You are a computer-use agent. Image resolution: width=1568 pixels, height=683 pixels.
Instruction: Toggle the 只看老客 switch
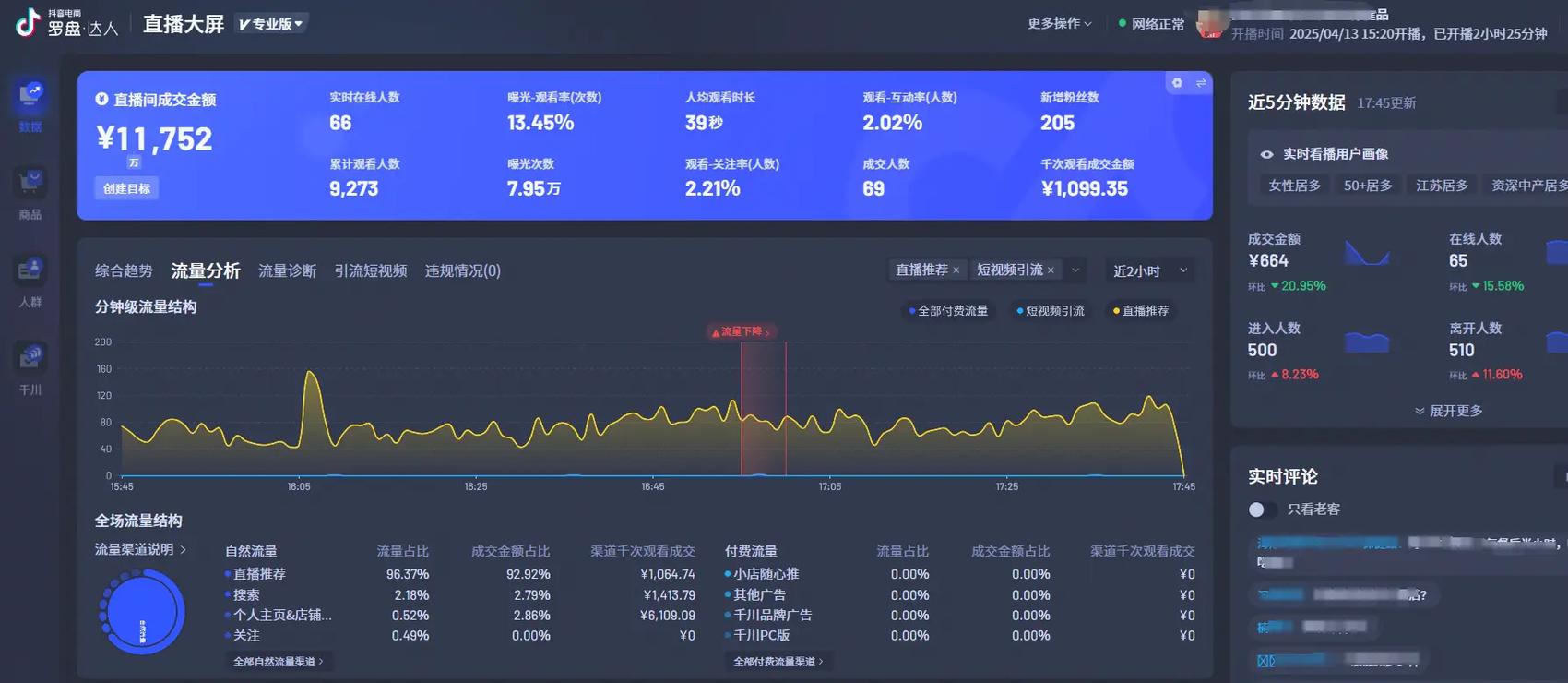(x=1261, y=509)
